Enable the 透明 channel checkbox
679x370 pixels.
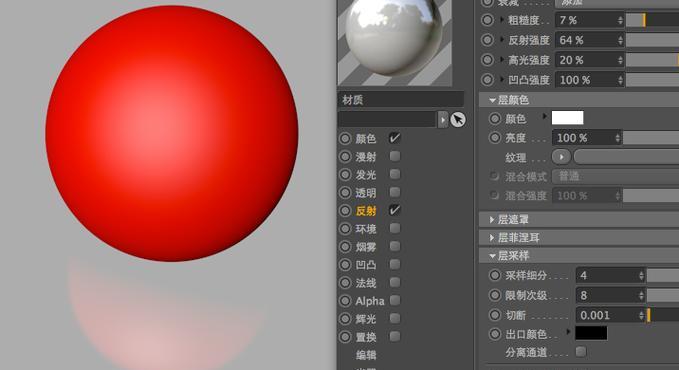394,192
